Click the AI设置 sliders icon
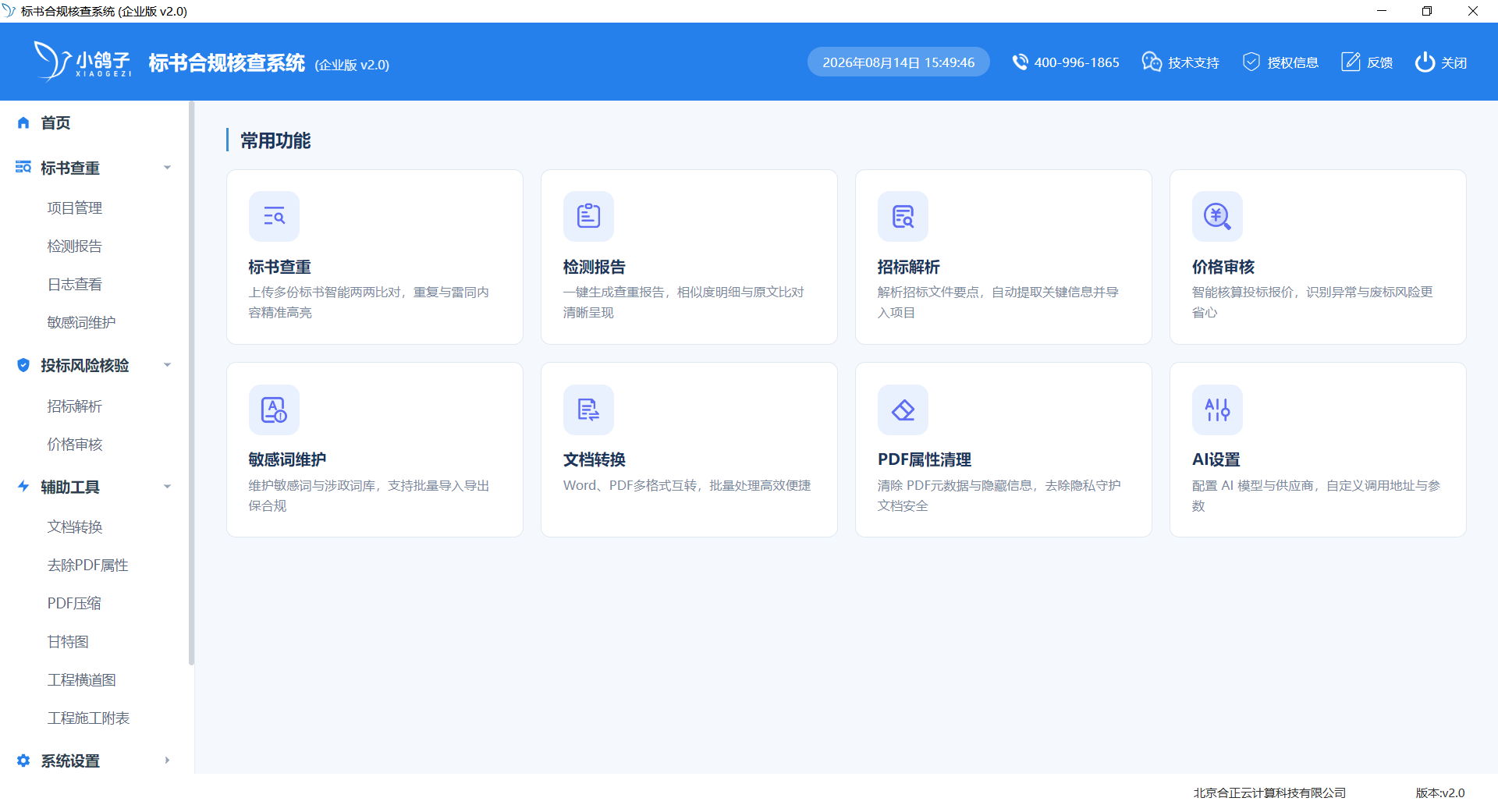Screen dimensions: 1498x812 coord(1217,410)
